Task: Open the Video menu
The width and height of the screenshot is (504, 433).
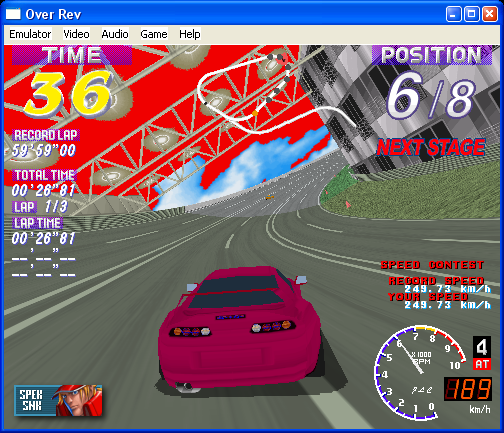Action: 76,34
